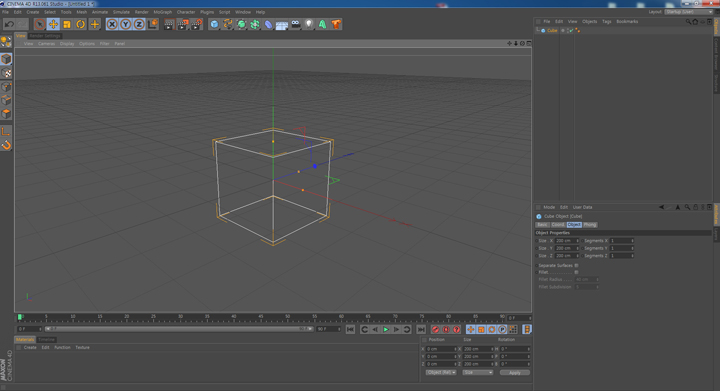The image size is (720, 391).
Task: Click the Segments Y field
Action: (622, 248)
